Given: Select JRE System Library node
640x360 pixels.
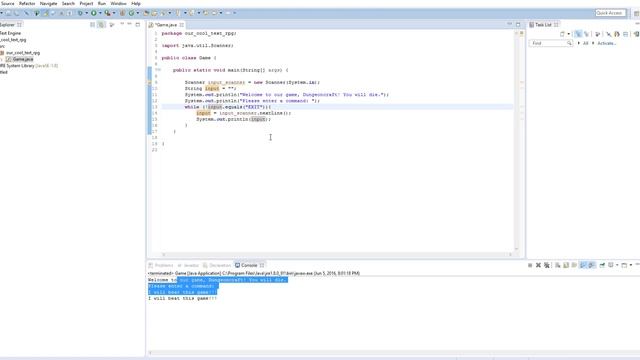Looking at the screenshot, I should pyautogui.click(x=29, y=66).
